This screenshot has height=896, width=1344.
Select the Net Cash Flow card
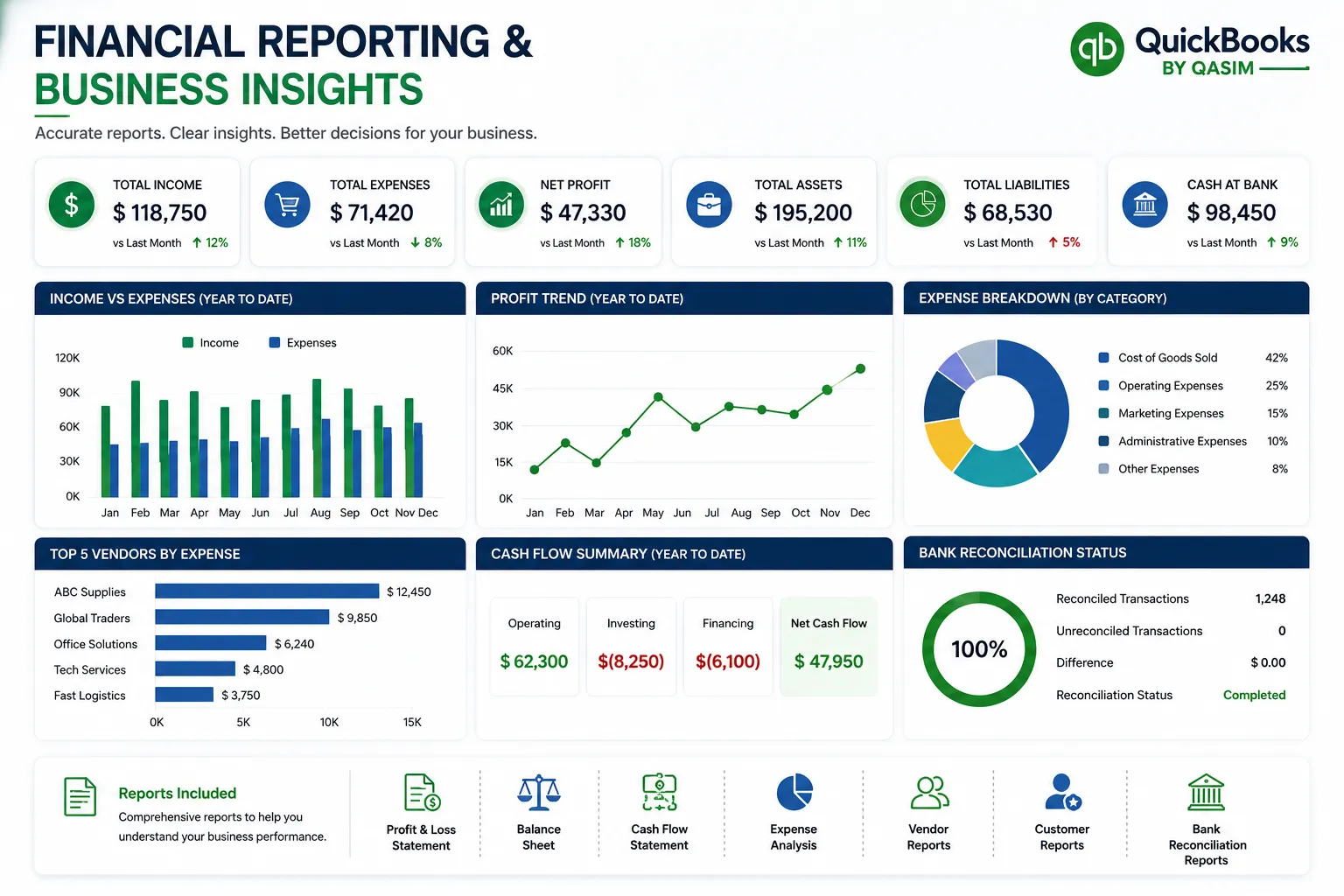coord(829,646)
